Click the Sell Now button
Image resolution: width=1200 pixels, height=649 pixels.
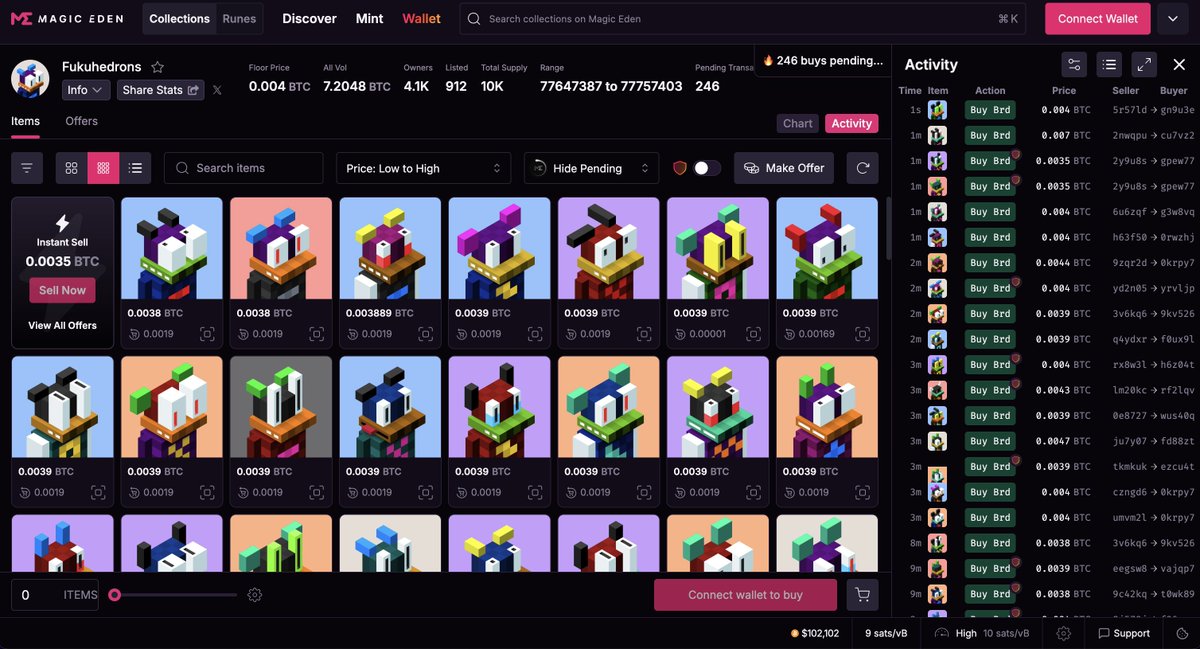click(62, 290)
